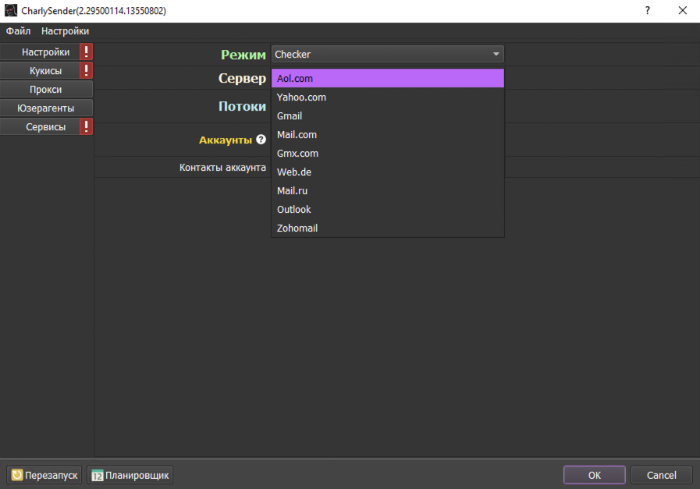This screenshot has width=700, height=489.
Task: Click the red warning icon beside Настройки
Action: click(x=86, y=52)
